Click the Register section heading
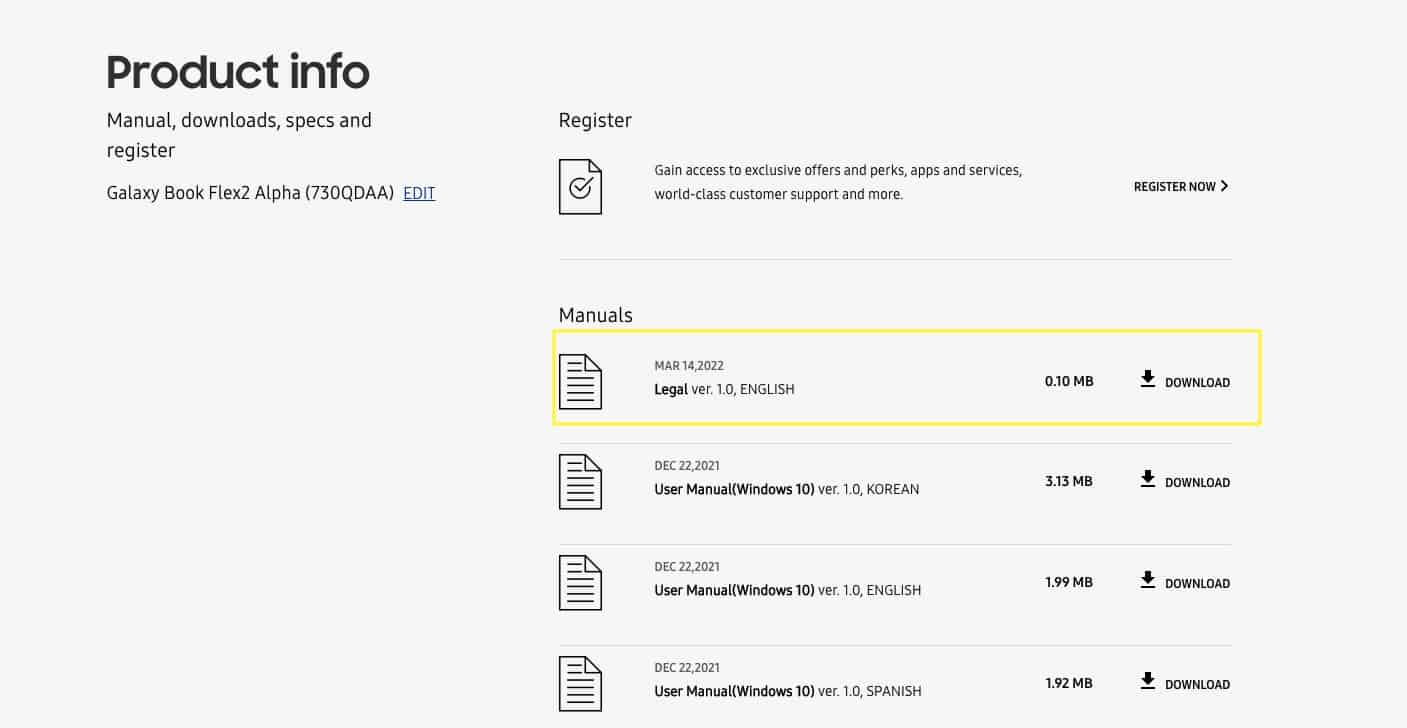 tap(595, 121)
